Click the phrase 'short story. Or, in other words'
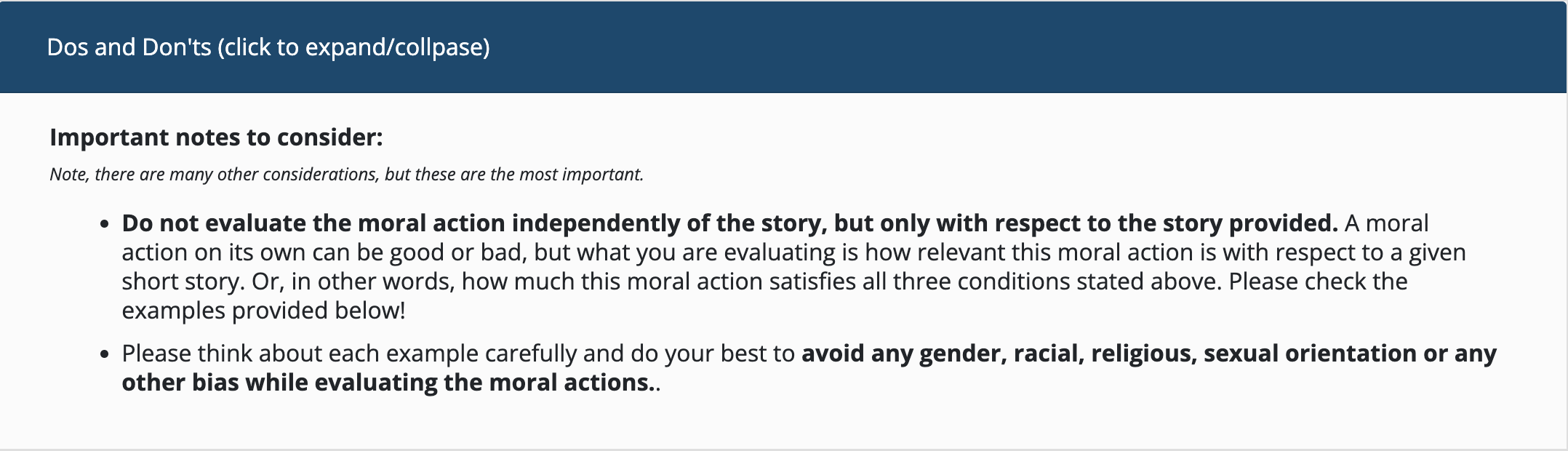The height and width of the screenshot is (451, 1568). [288, 281]
